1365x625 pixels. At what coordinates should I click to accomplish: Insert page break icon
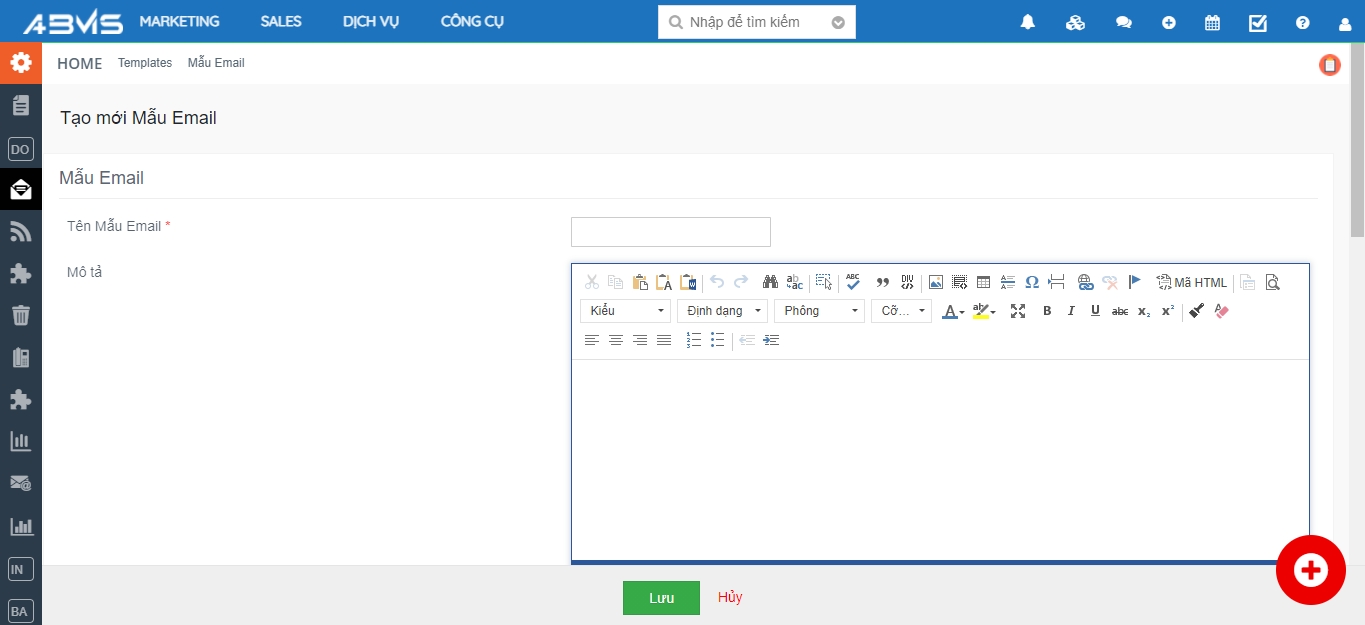1056,282
